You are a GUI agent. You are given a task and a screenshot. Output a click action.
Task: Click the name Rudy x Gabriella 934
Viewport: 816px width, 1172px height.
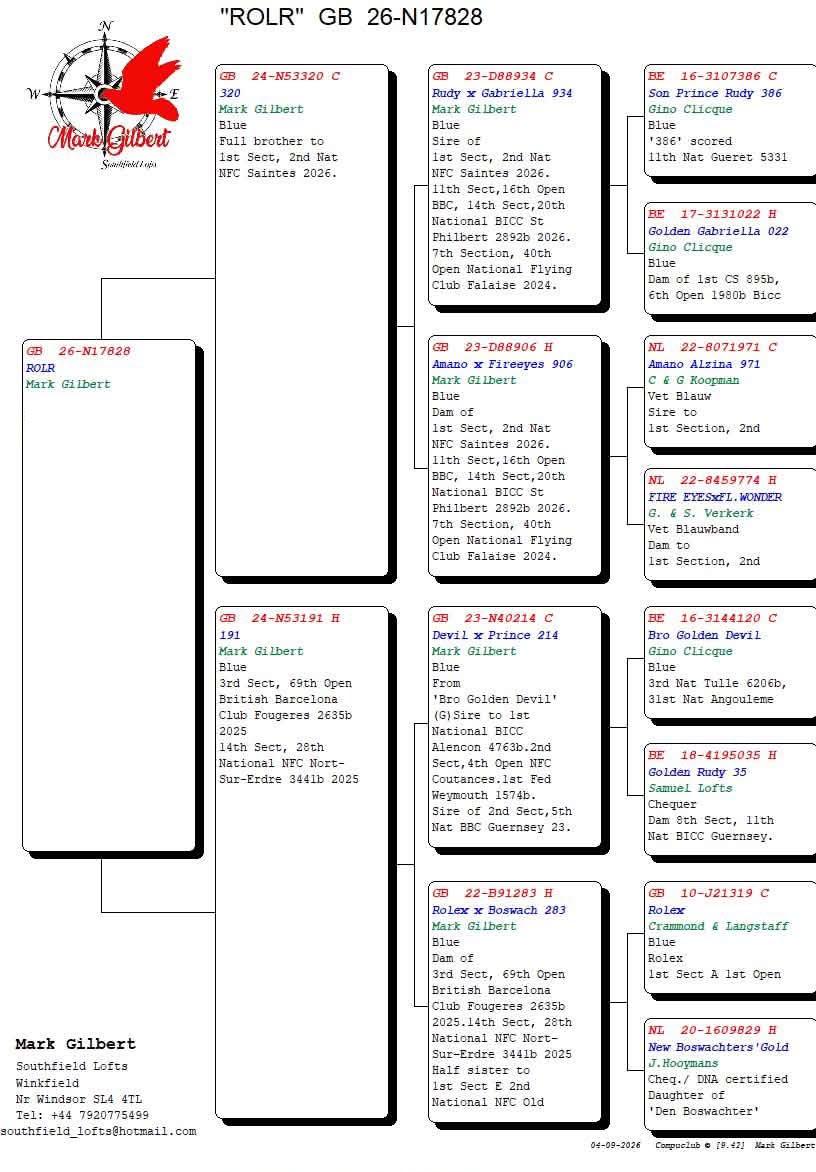click(x=502, y=93)
